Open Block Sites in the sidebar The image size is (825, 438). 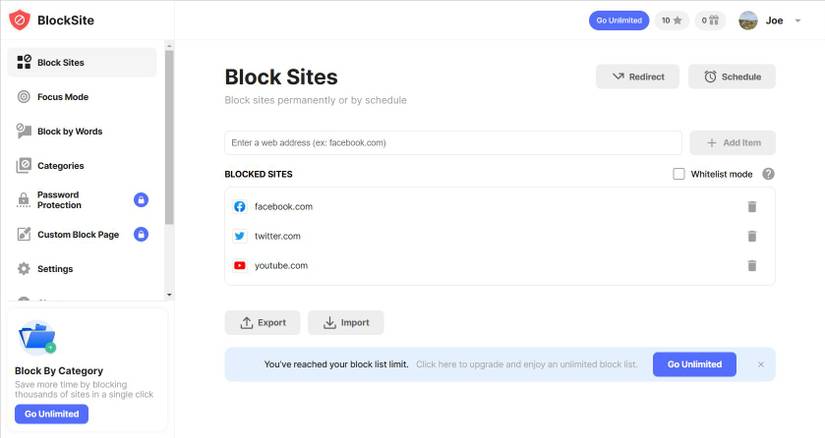(x=82, y=62)
